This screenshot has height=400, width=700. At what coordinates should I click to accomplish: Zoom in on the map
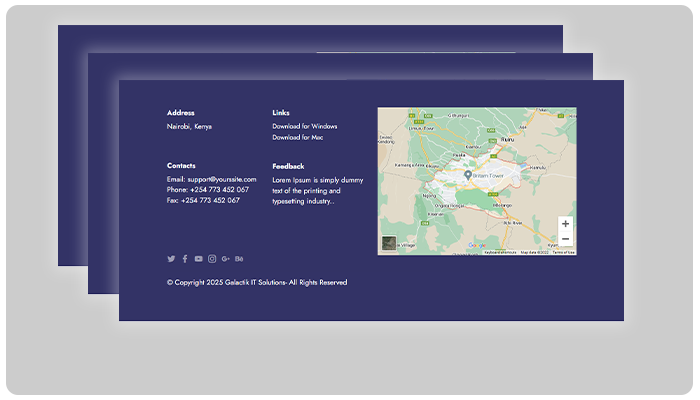click(565, 224)
